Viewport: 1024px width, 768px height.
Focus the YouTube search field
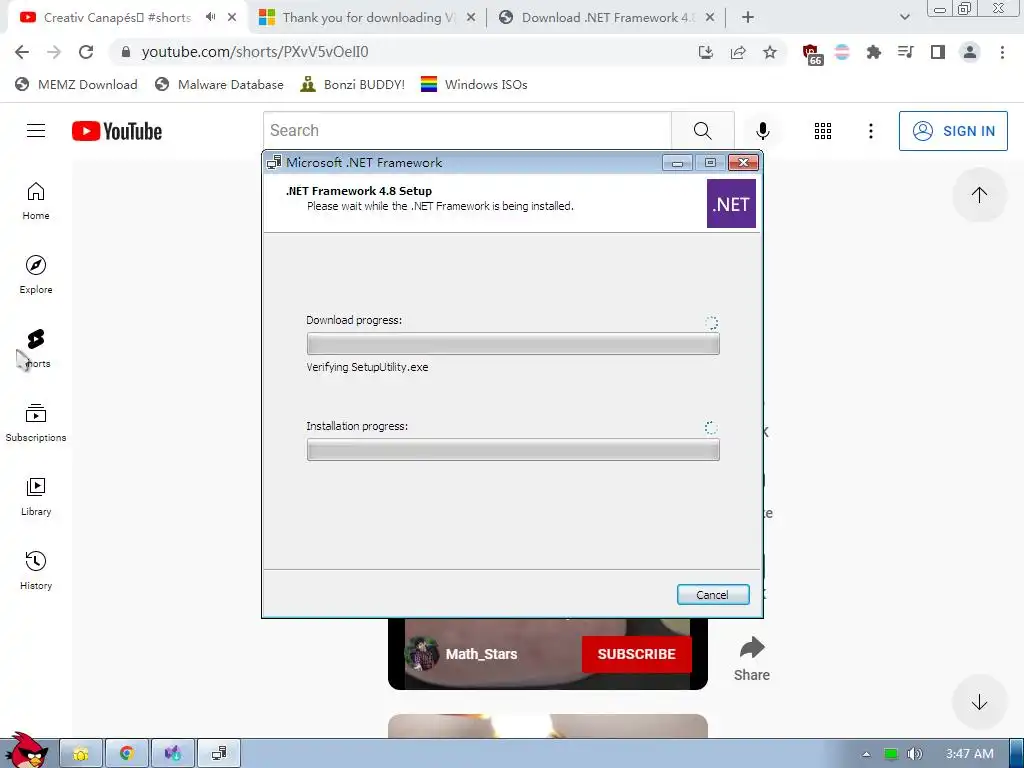click(468, 131)
